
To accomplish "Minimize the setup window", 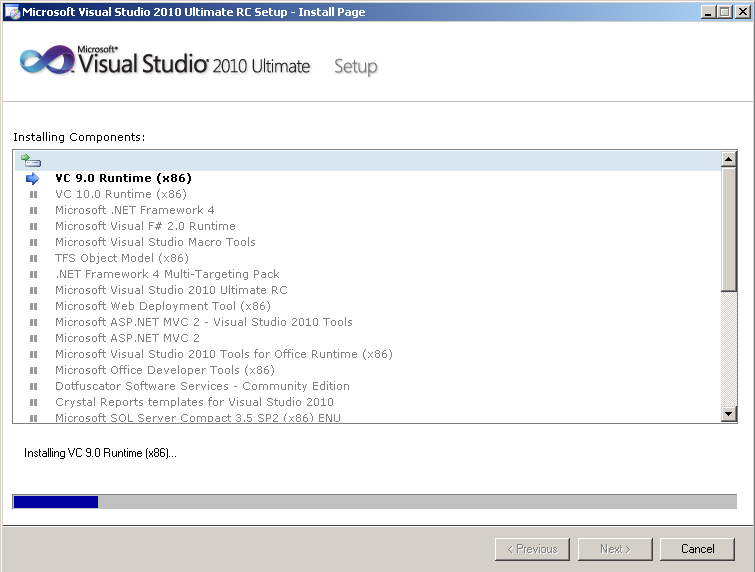I will (x=707, y=12).
